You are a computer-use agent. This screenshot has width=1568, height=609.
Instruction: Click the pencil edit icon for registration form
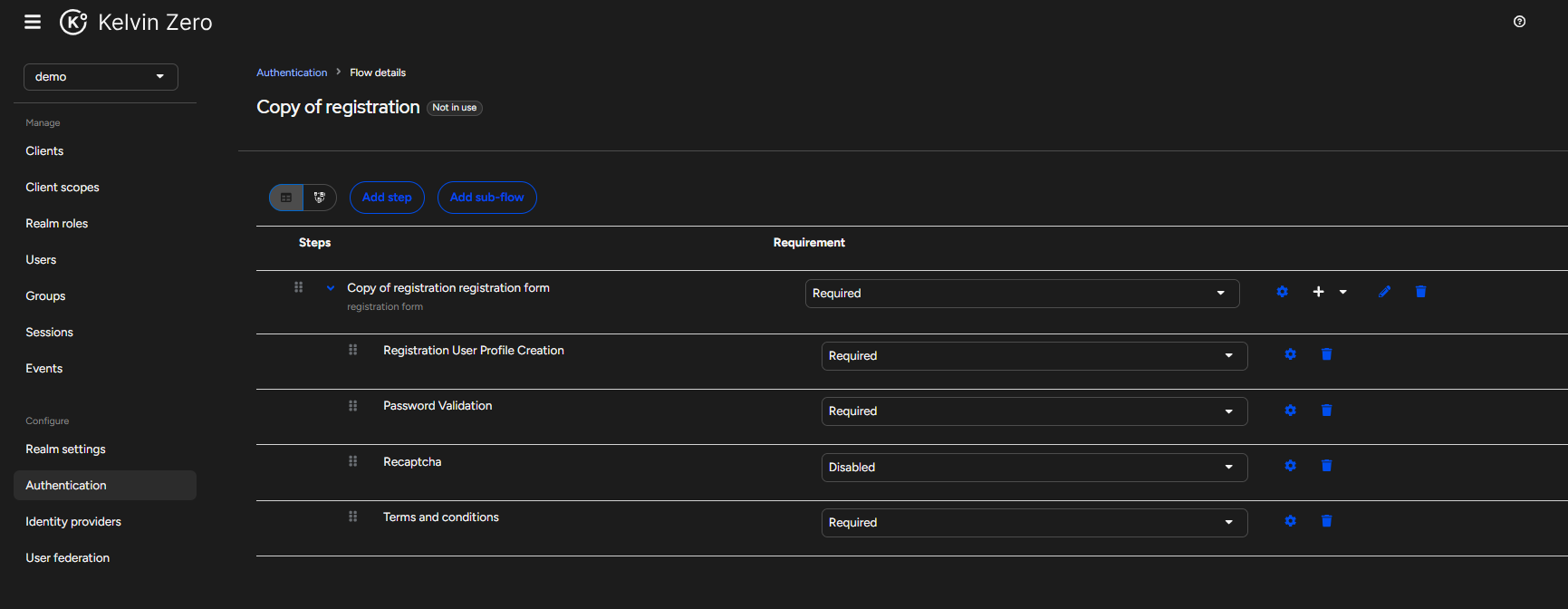(1384, 292)
